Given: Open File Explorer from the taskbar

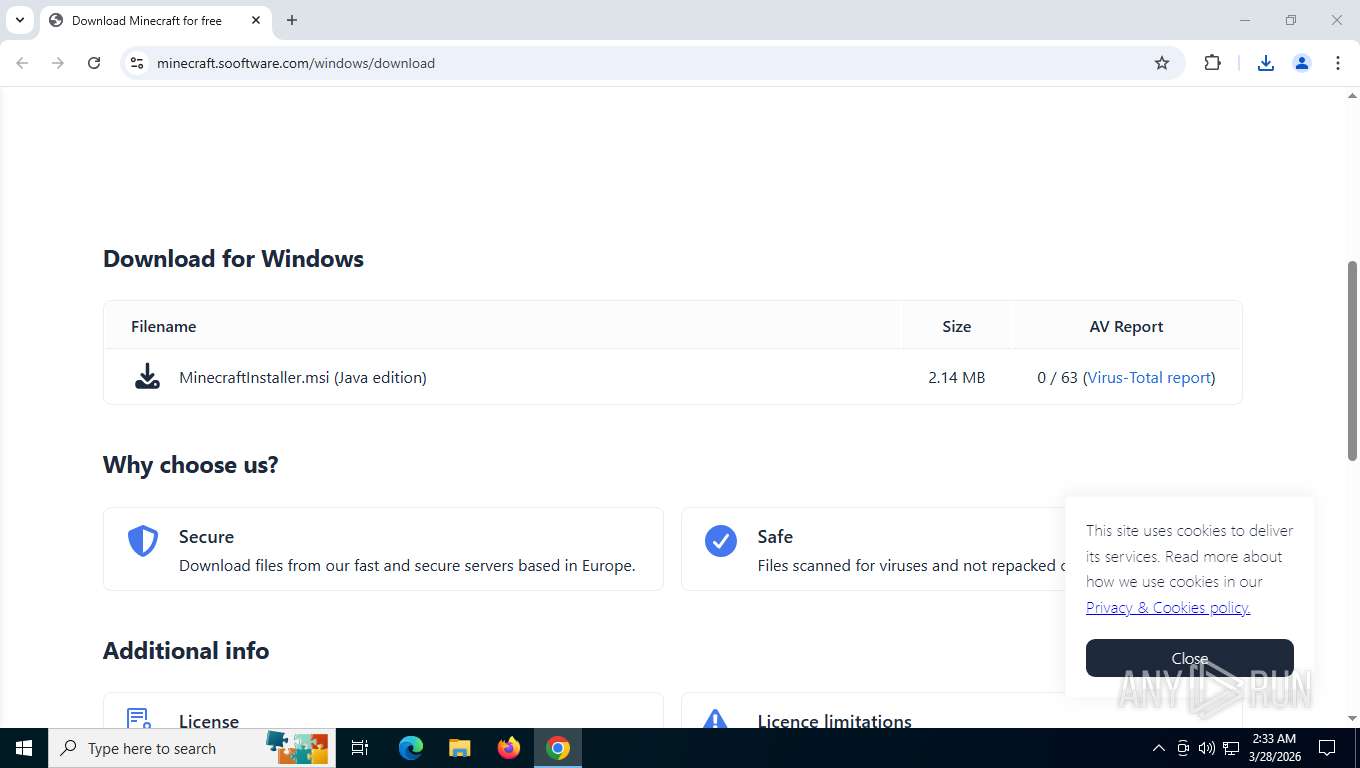Looking at the screenshot, I should pos(459,748).
